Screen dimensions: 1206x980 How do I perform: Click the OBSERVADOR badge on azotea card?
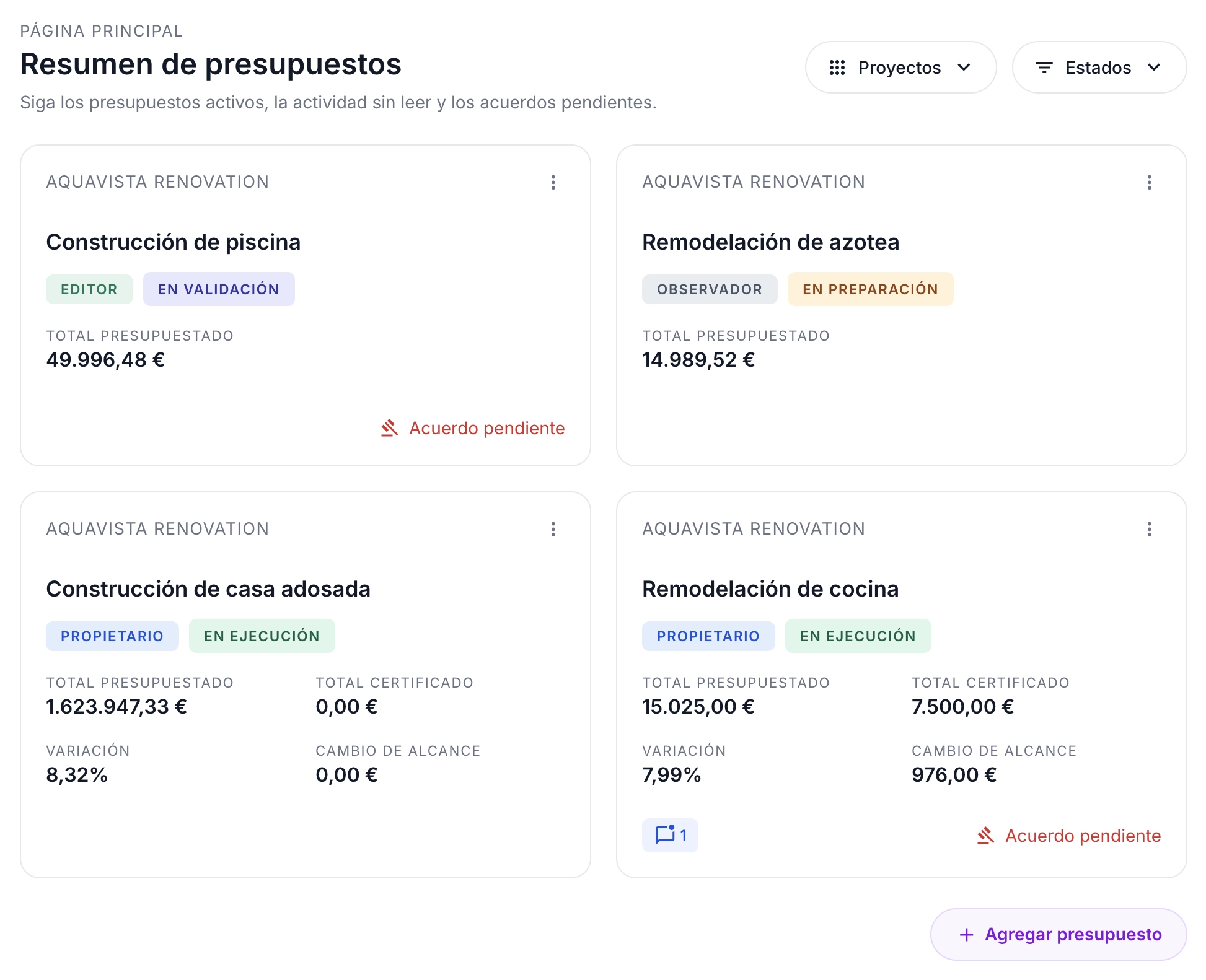pos(710,289)
